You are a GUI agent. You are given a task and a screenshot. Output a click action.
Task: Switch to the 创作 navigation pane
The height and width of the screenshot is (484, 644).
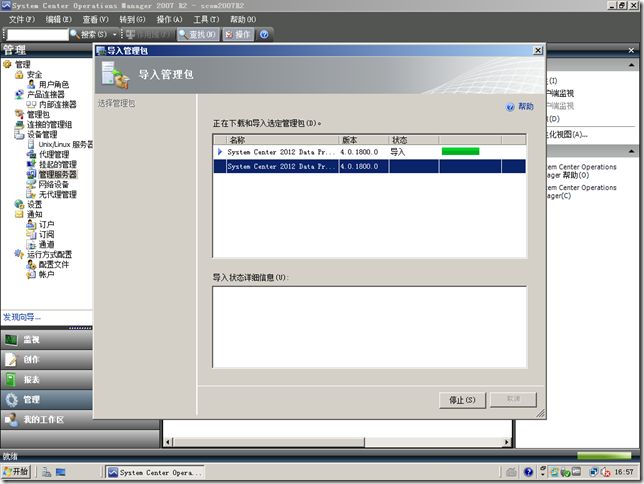click(x=46, y=360)
